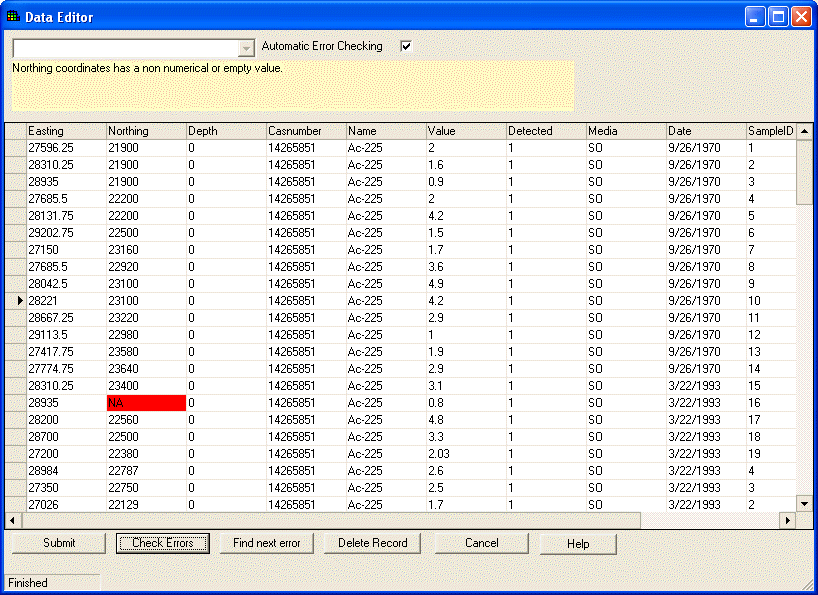Click the yellow Northing error message text
The height and width of the screenshot is (595, 818).
[x=147, y=68]
